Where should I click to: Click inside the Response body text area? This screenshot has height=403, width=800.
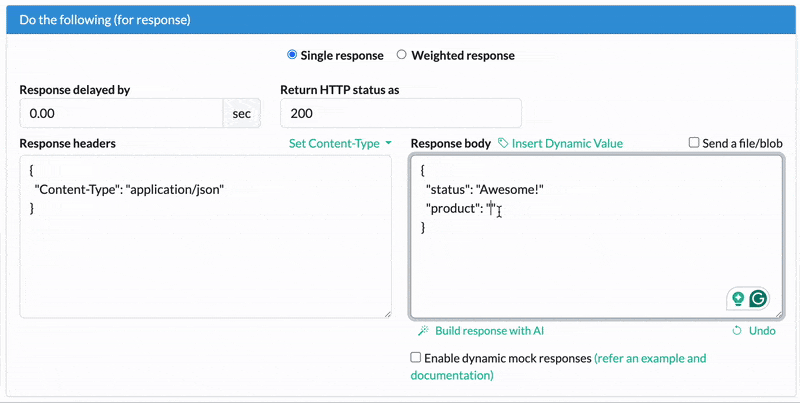(596, 237)
